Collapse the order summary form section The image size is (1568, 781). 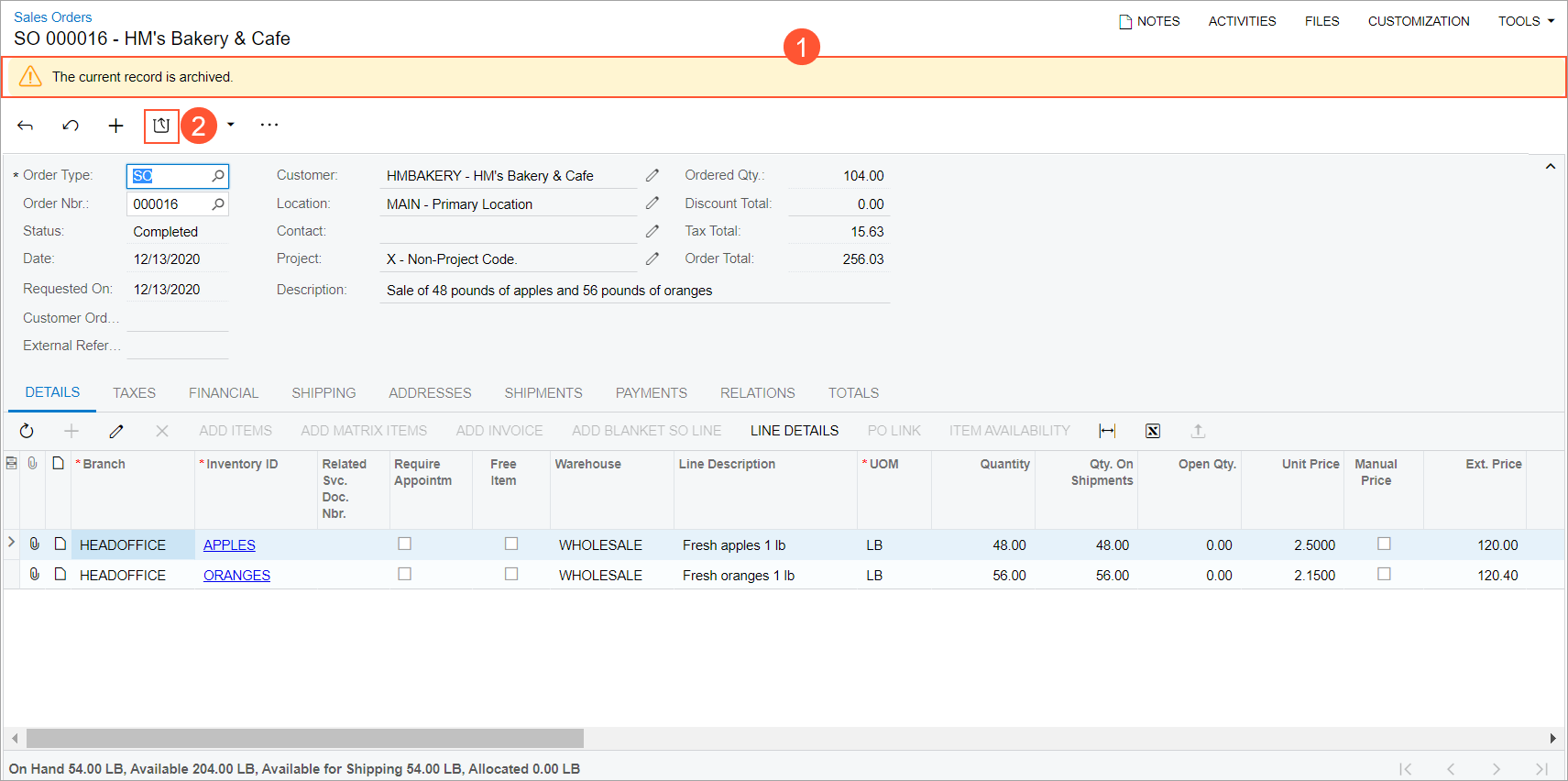click(1550, 167)
